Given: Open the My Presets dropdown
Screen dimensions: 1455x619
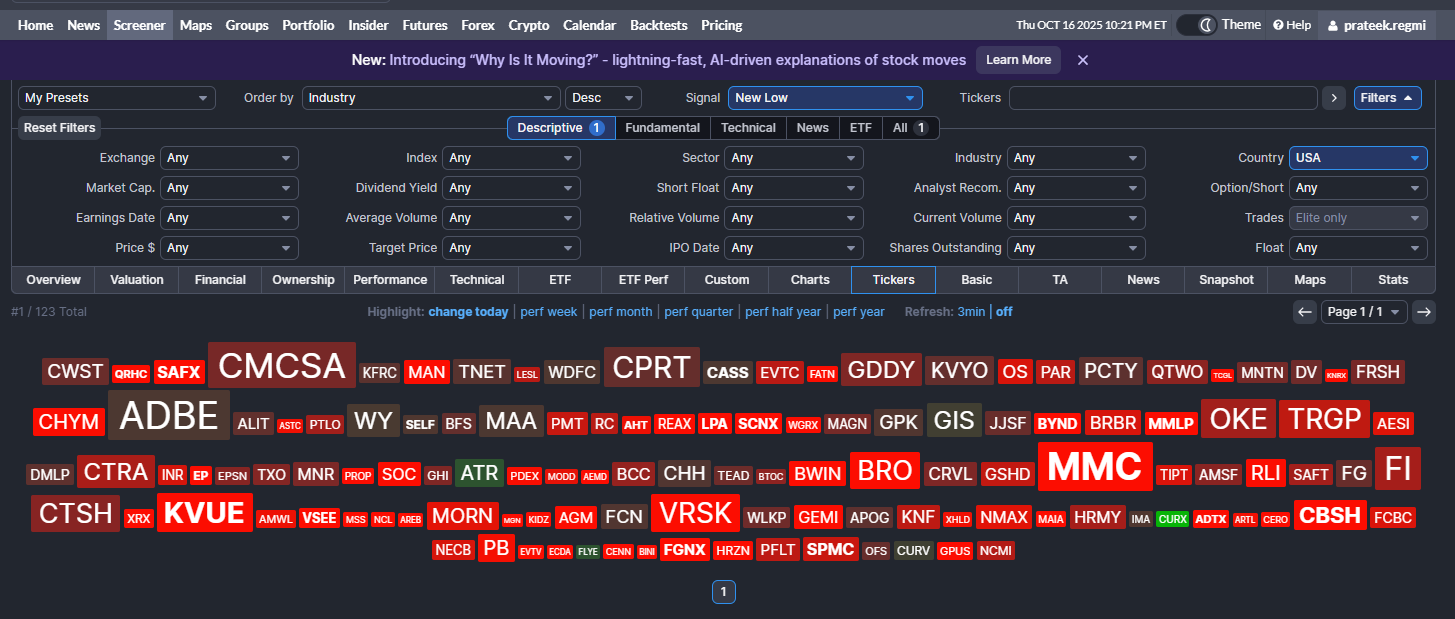Looking at the screenshot, I should [117, 98].
